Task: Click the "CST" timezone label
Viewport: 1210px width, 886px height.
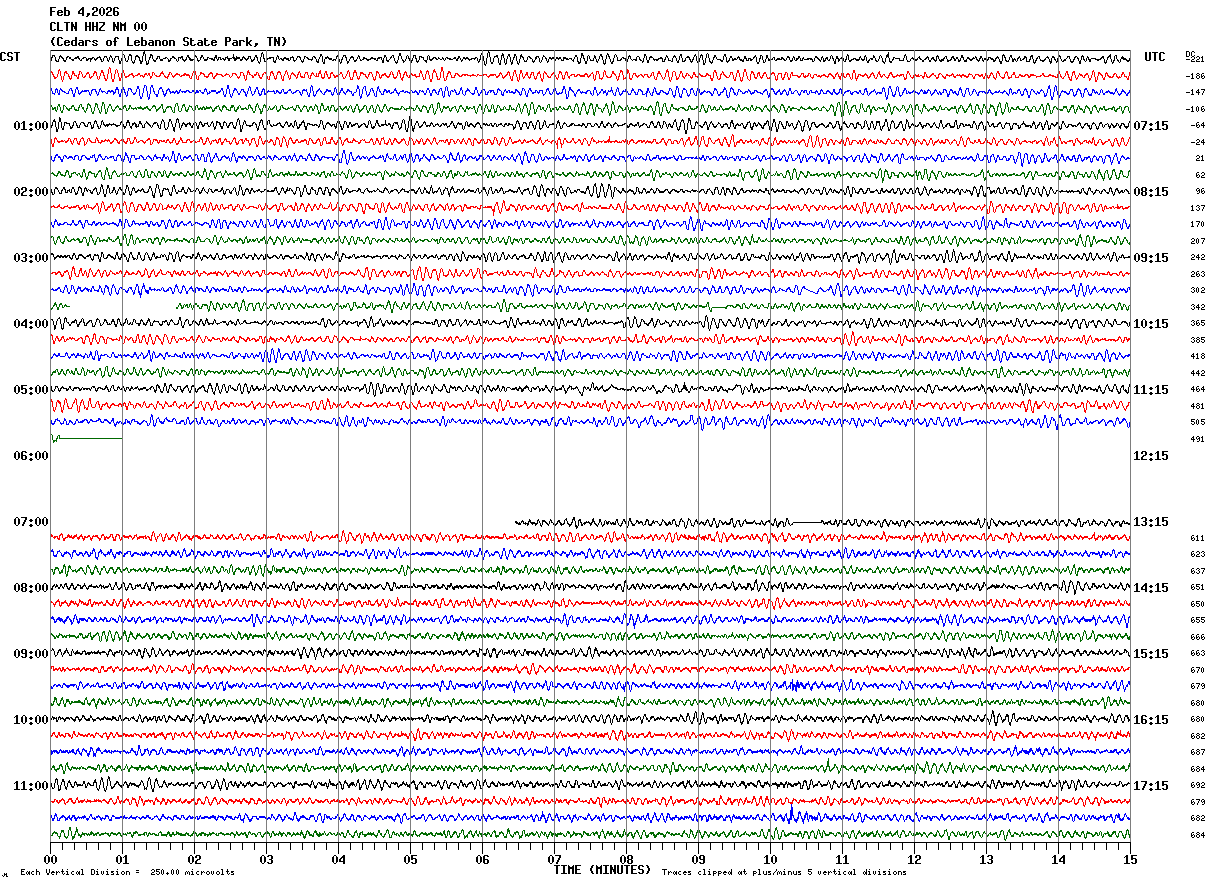Action: coord(10,57)
